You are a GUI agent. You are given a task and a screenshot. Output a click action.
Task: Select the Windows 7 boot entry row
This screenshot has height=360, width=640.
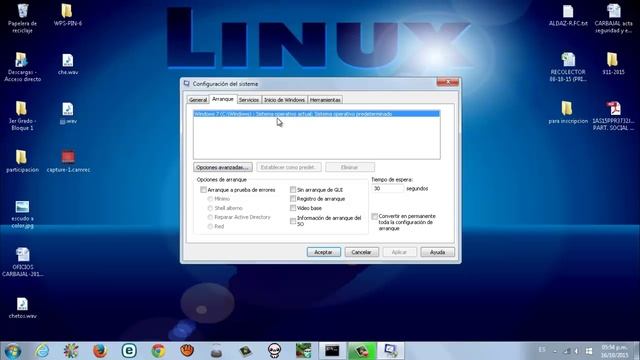pyautogui.click(x=317, y=114)
